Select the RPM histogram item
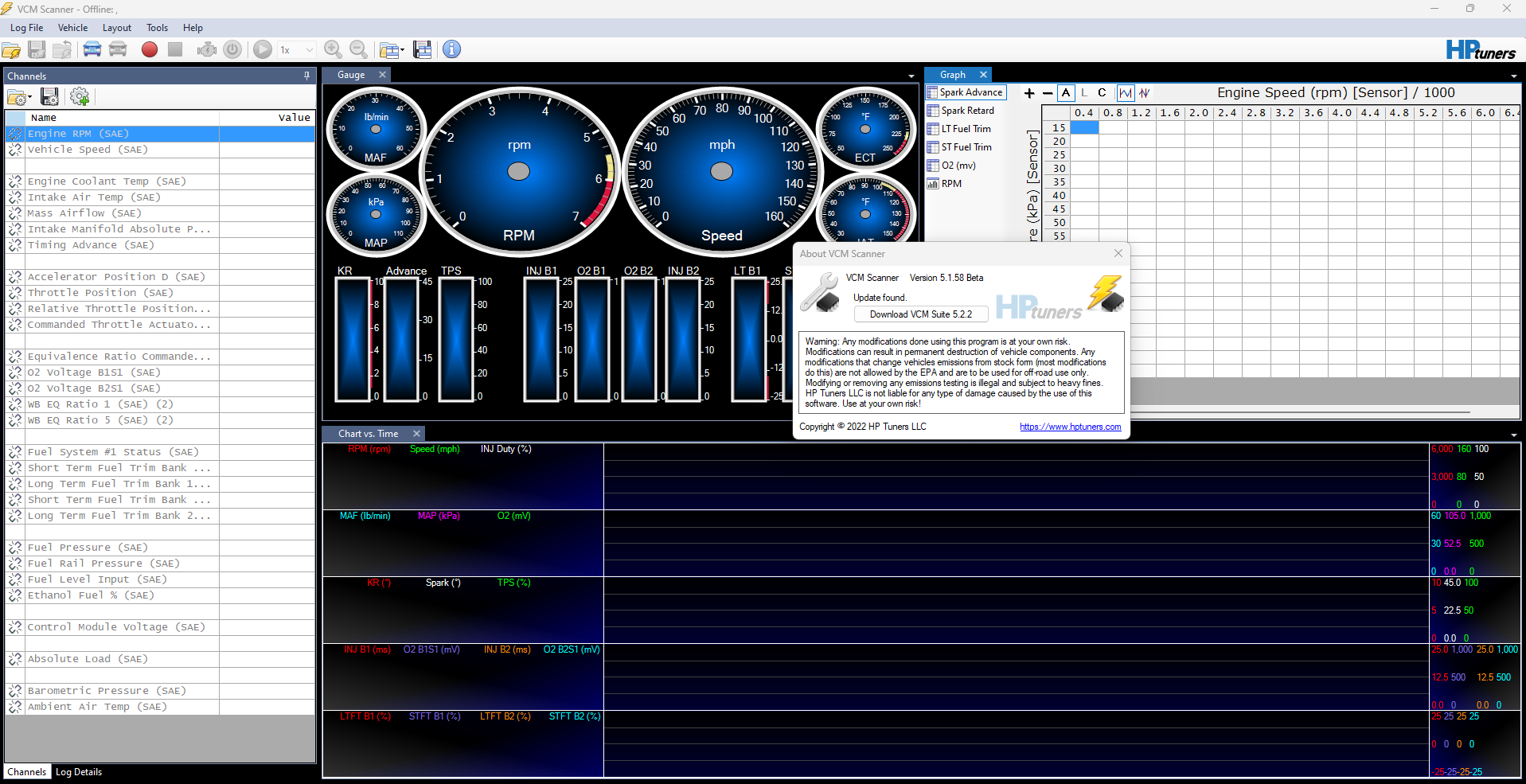This screenshot has height=784, width=1526. coord(945,184)
